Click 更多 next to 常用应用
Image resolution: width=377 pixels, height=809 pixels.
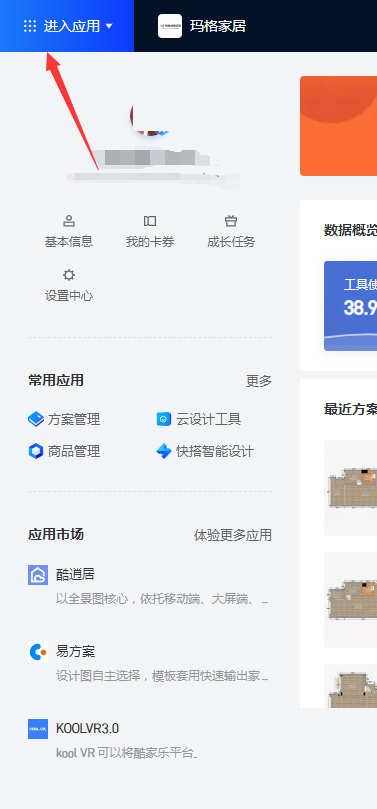[259, 381]
